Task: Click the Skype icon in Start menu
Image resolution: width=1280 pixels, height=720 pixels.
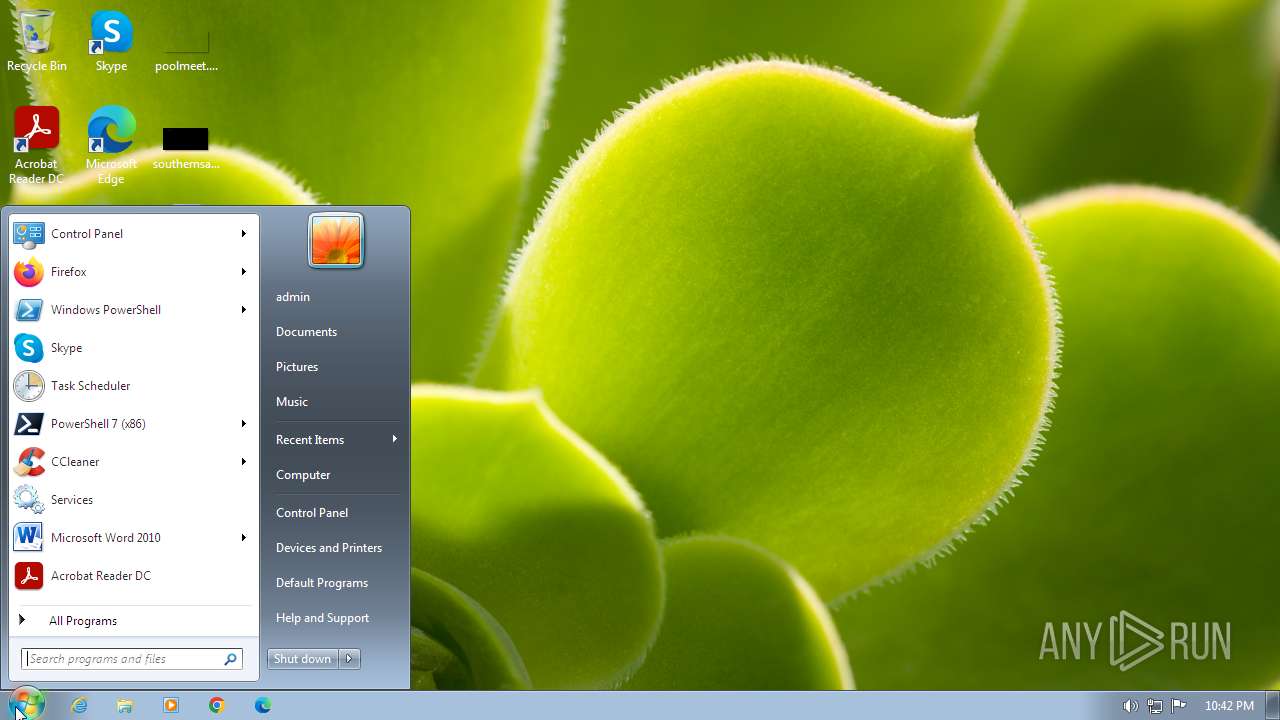Action: point(29,348)
